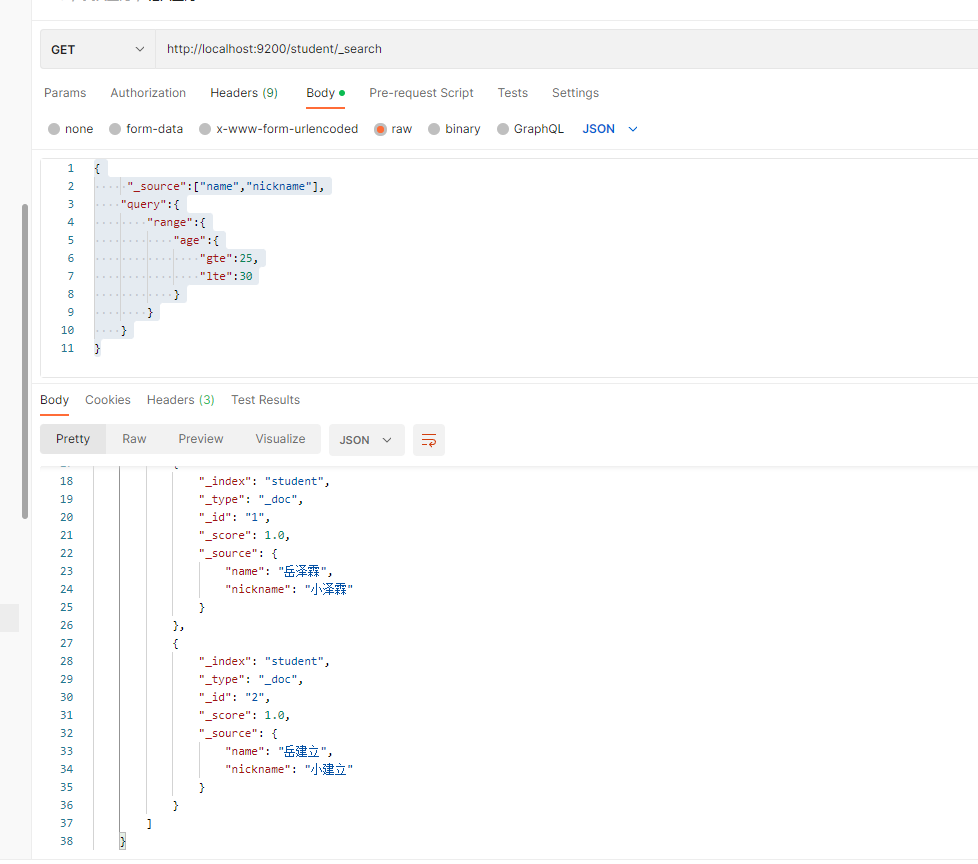Open the request Headers (9) tab
The image size is (978, 864).
click(x=244, y=93)
